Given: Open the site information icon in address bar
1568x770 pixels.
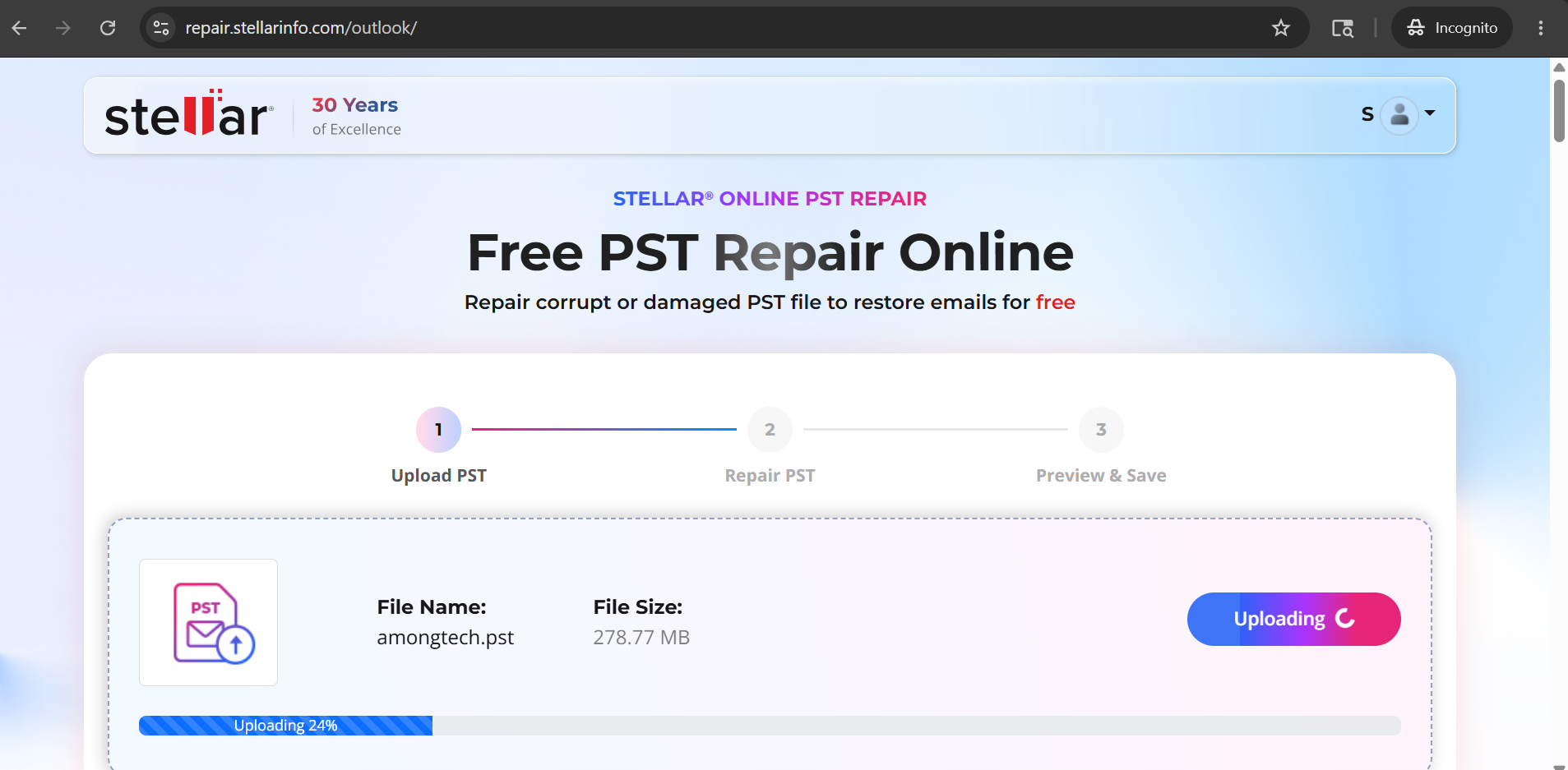Looking at the screenshot, I should click(x=161, y=28).
